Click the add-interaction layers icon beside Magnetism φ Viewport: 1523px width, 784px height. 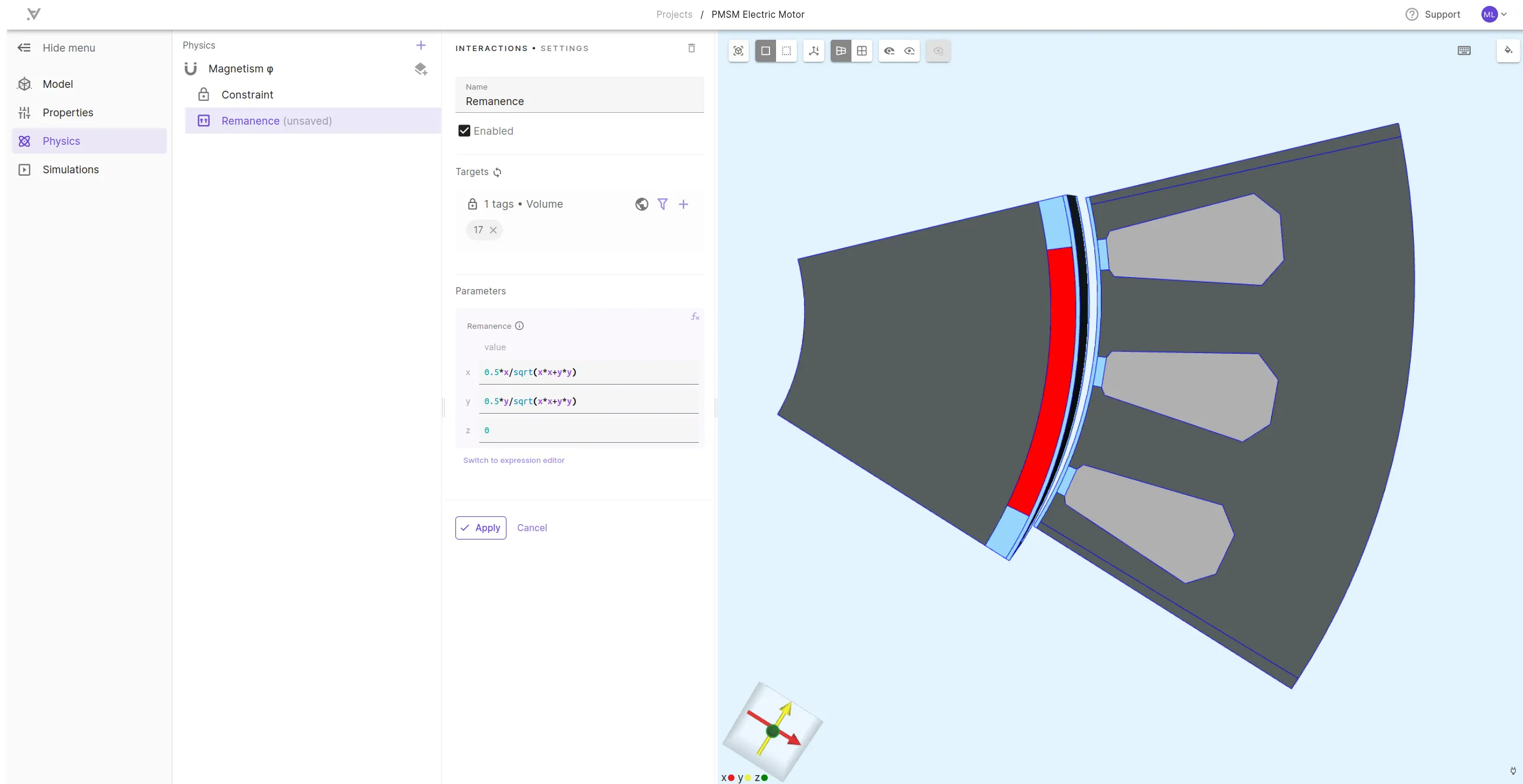421,69
